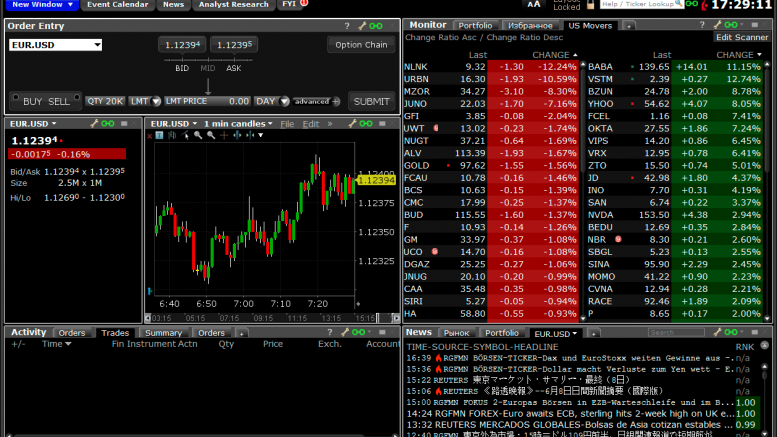
Task: Select the SELL radio button
Action: (x=77, y=98)
